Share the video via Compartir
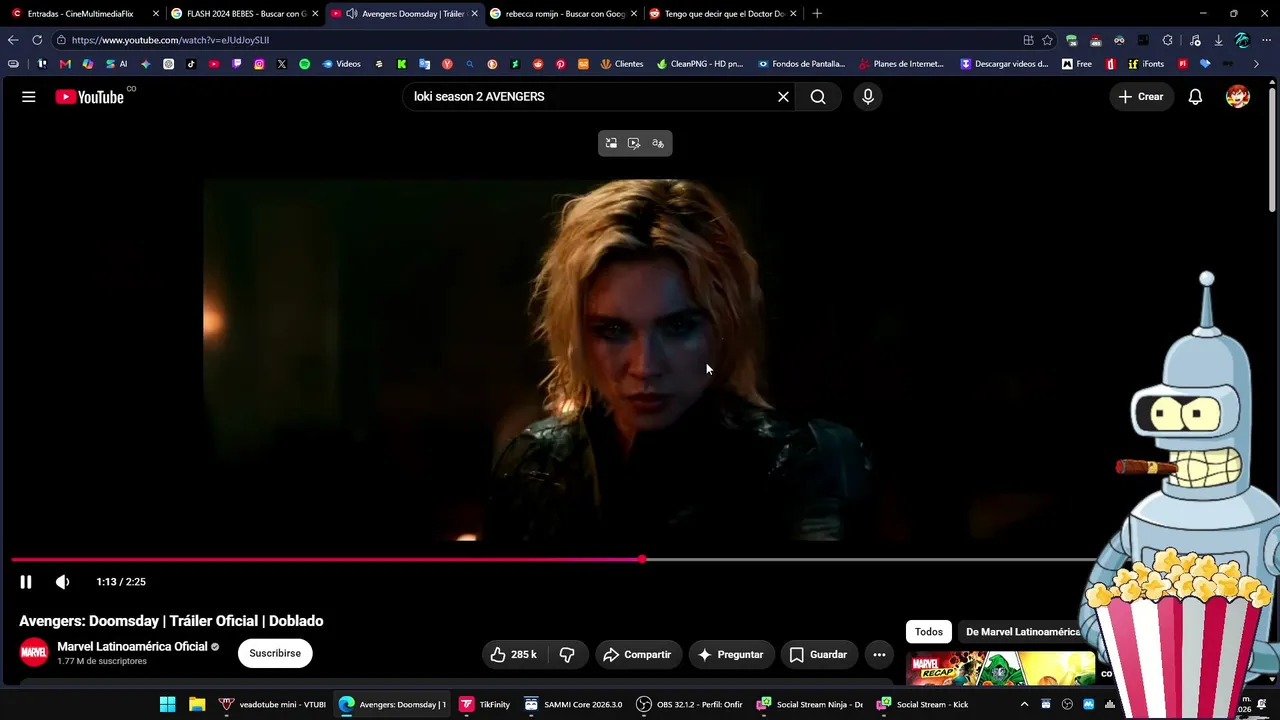1280x720 pixels. pyautogui.click(x=637, y=655)
